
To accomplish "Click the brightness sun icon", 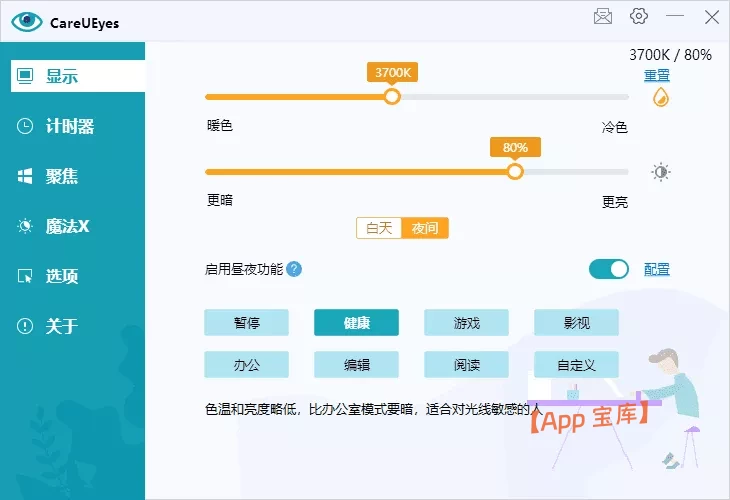I will click(x=661, y=172).
